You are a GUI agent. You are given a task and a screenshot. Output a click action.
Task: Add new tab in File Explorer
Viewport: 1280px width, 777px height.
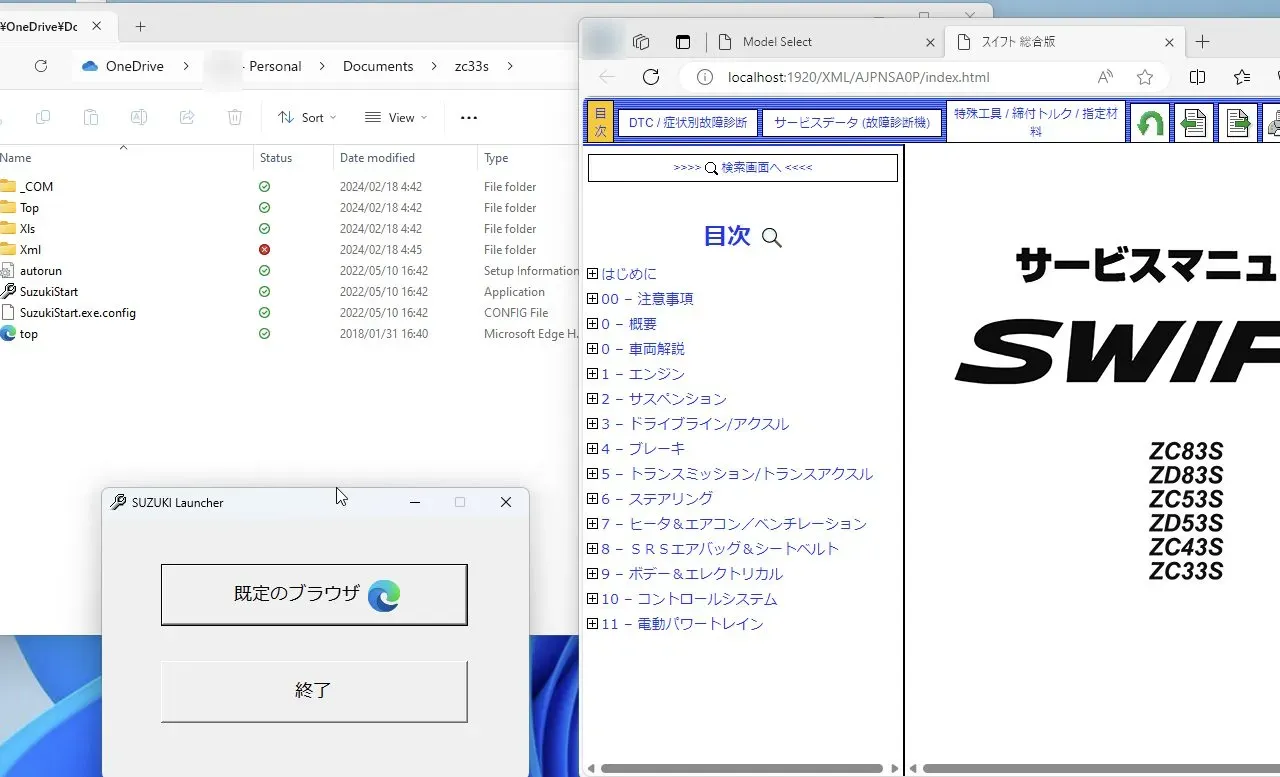[140, 27]
